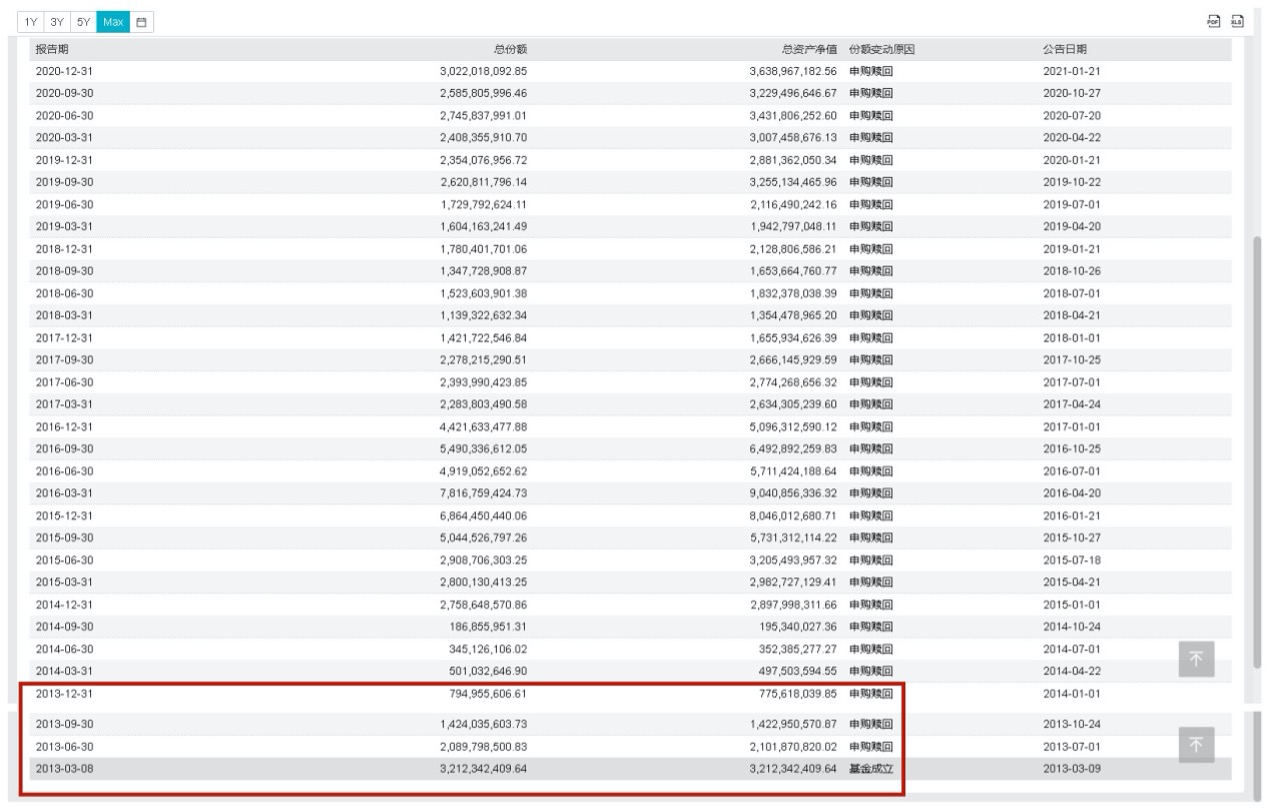This screenshot has height=812, width=1274.
Task: Select the 3Y time range
Action: tap(58, 21)
